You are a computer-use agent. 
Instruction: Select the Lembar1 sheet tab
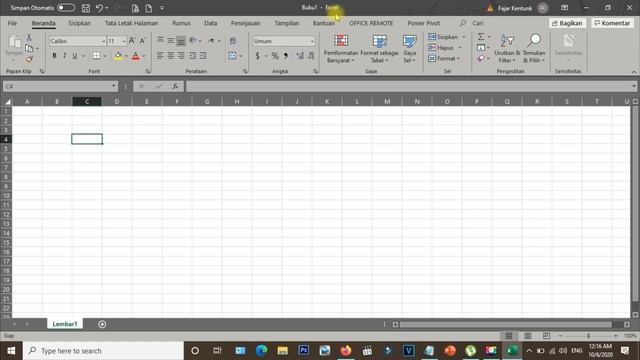[x=64, y=324]
